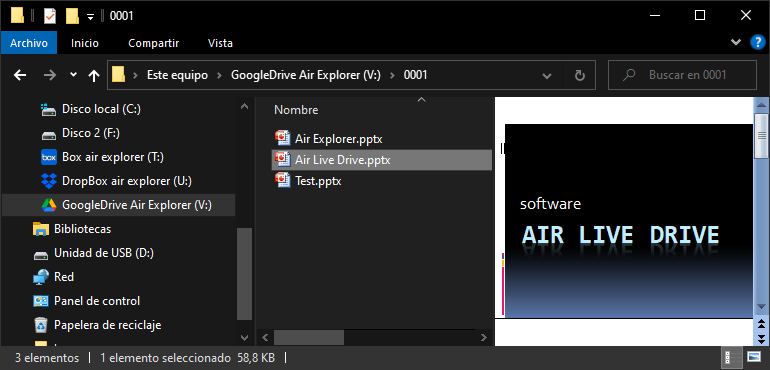Click the New folder quick access icon
The width and height of the screenshot is (770, 370).
pos(73,16)
